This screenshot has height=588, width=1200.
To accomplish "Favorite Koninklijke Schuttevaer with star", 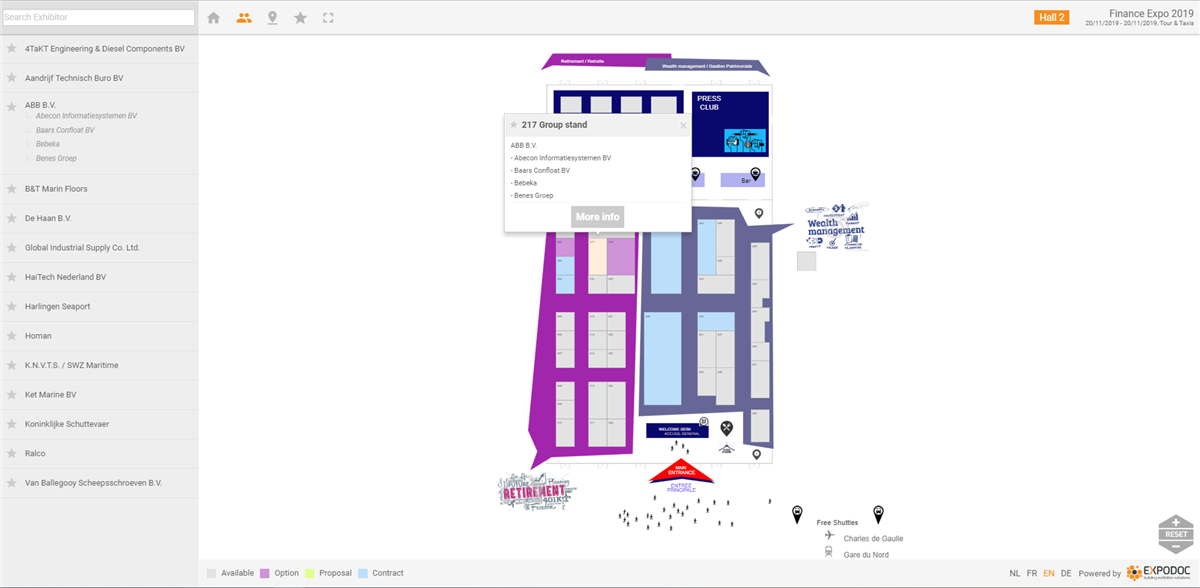I will [x=12, y=425].
